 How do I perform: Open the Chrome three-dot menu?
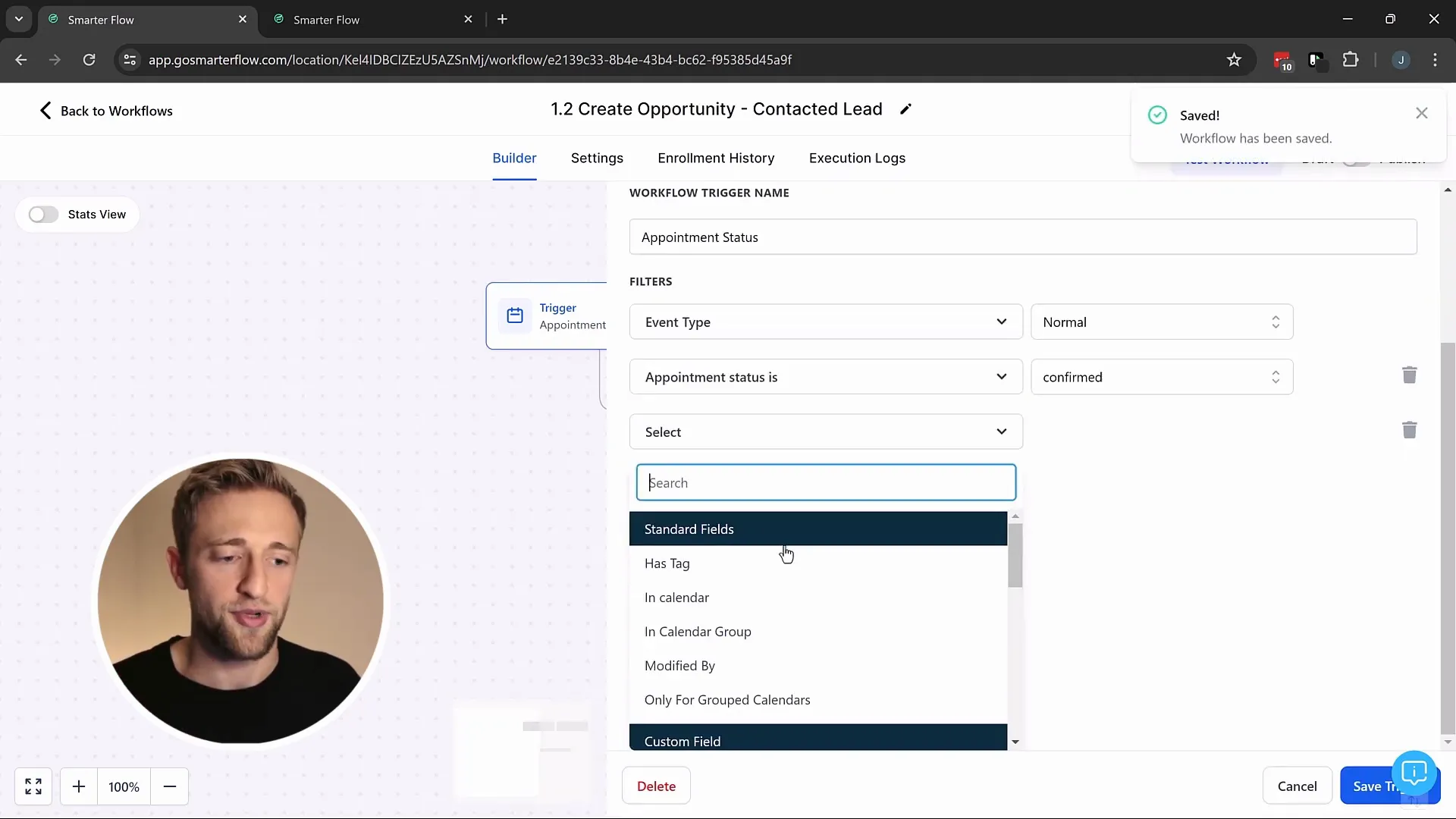point(1435,60)
